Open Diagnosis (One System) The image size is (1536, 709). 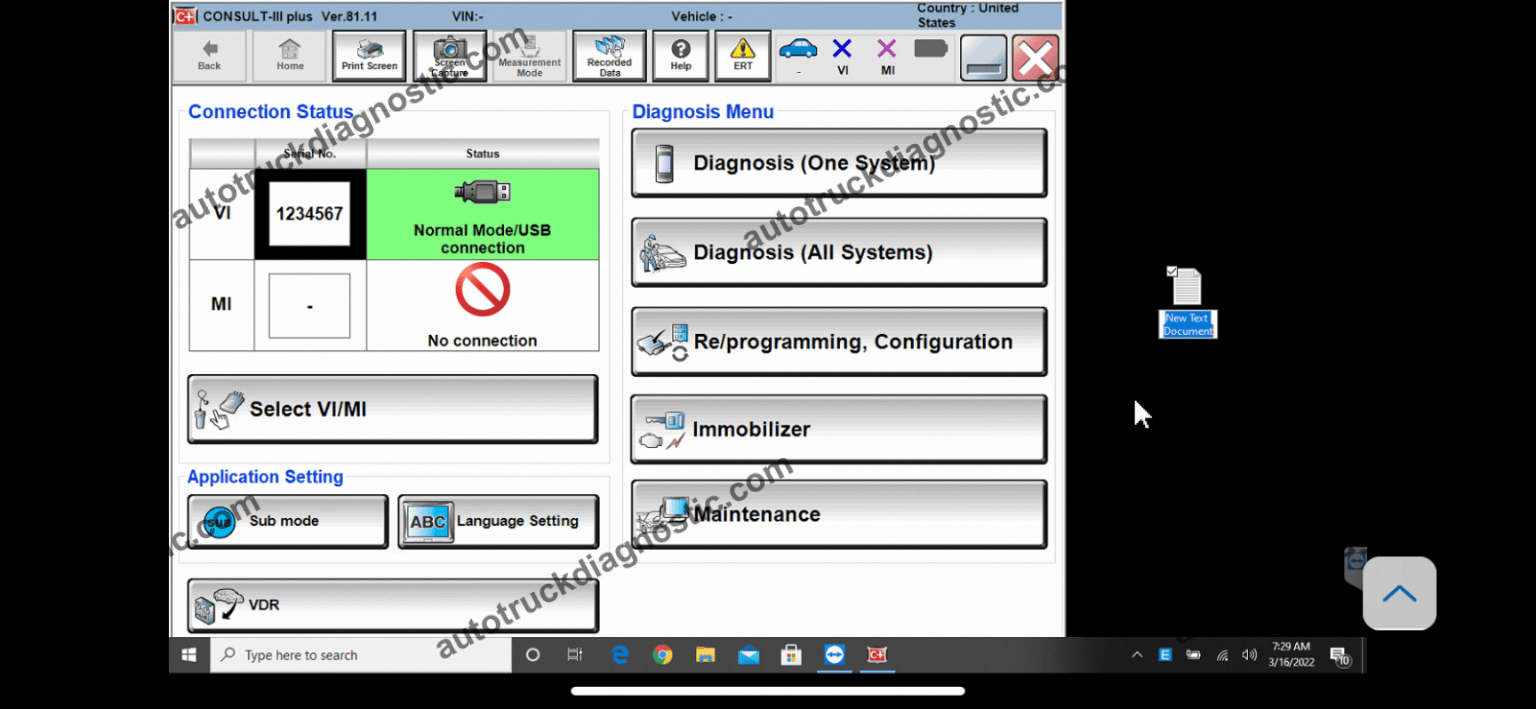[x=838, y=162]
